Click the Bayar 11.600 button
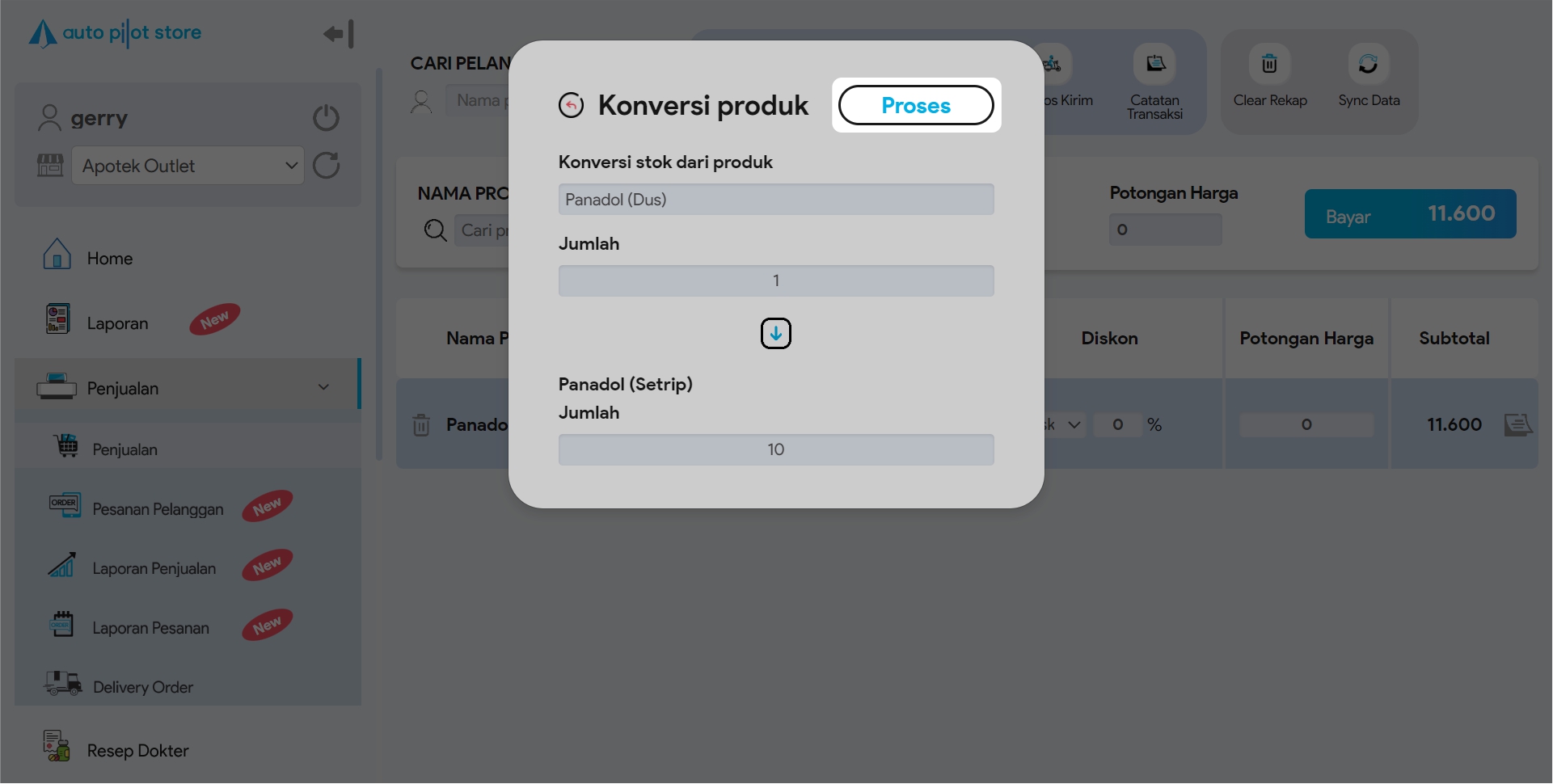This screenshot has width=1553, height=784. pos(1410,214)
